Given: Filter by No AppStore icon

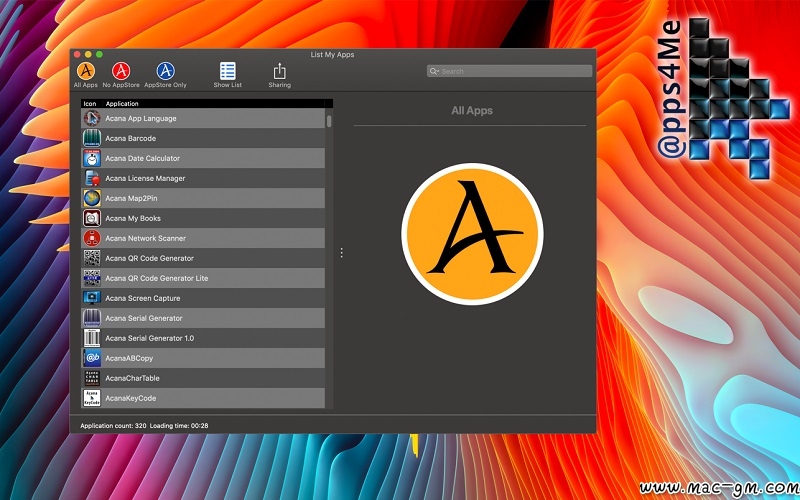Looking at the screenshot, I should coord(121,71).
